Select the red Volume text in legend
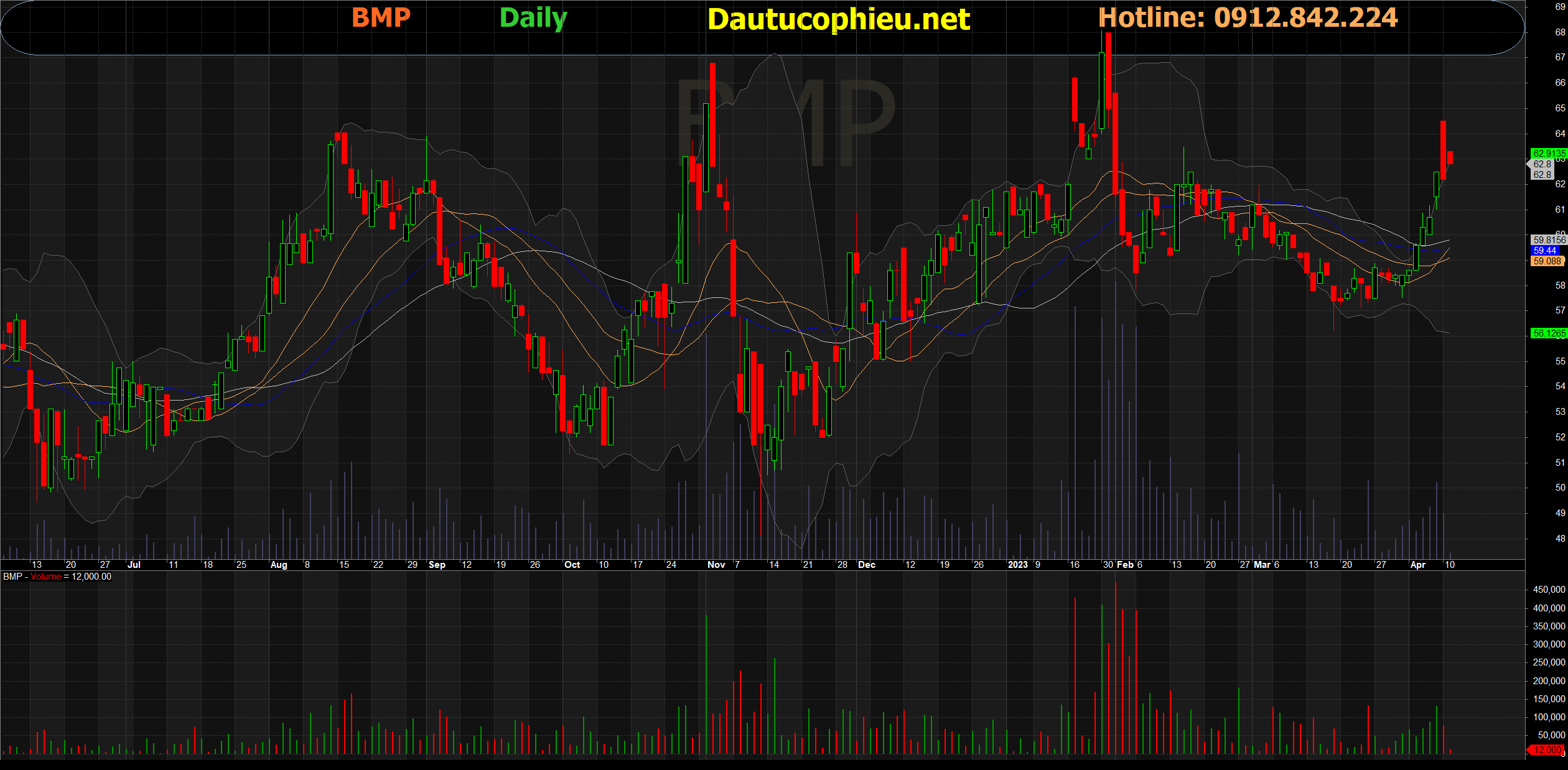Viewport: 1568px width, 770px height. point(46,577)
